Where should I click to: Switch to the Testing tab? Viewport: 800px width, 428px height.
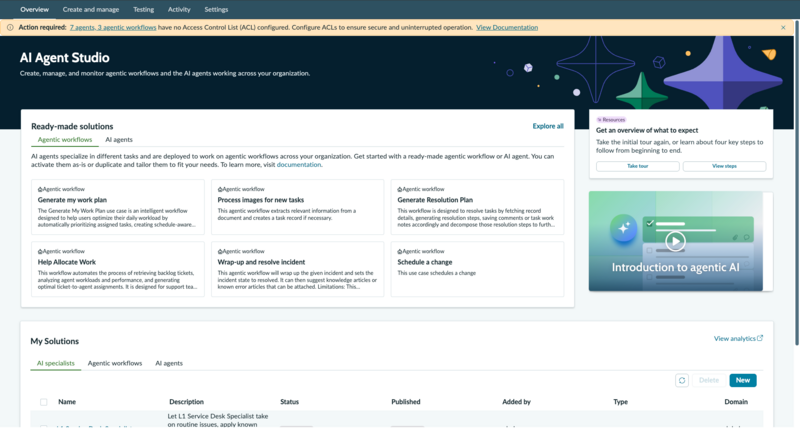coord(143,9)
